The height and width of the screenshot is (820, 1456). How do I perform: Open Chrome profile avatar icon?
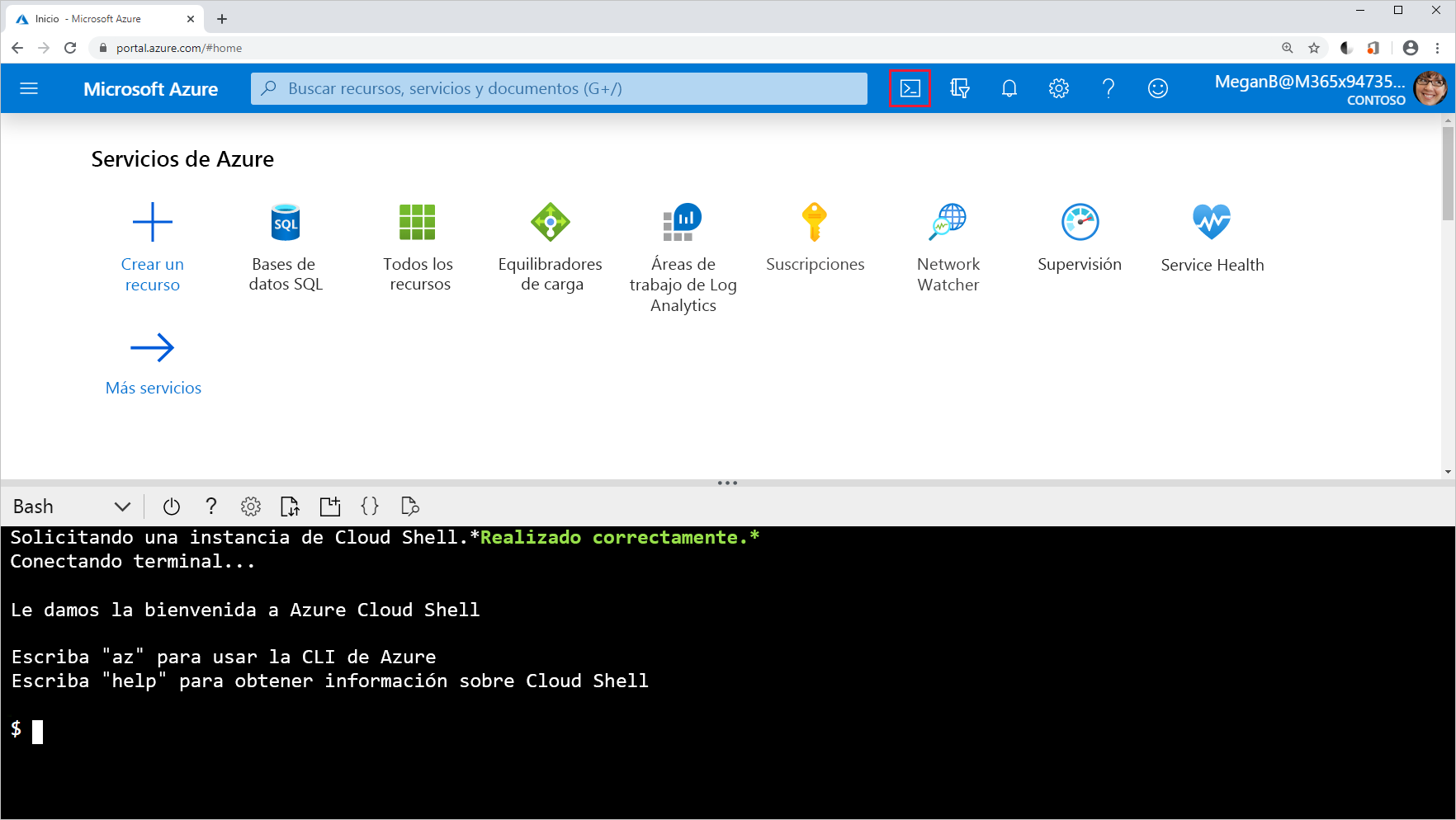[1411, 48]
